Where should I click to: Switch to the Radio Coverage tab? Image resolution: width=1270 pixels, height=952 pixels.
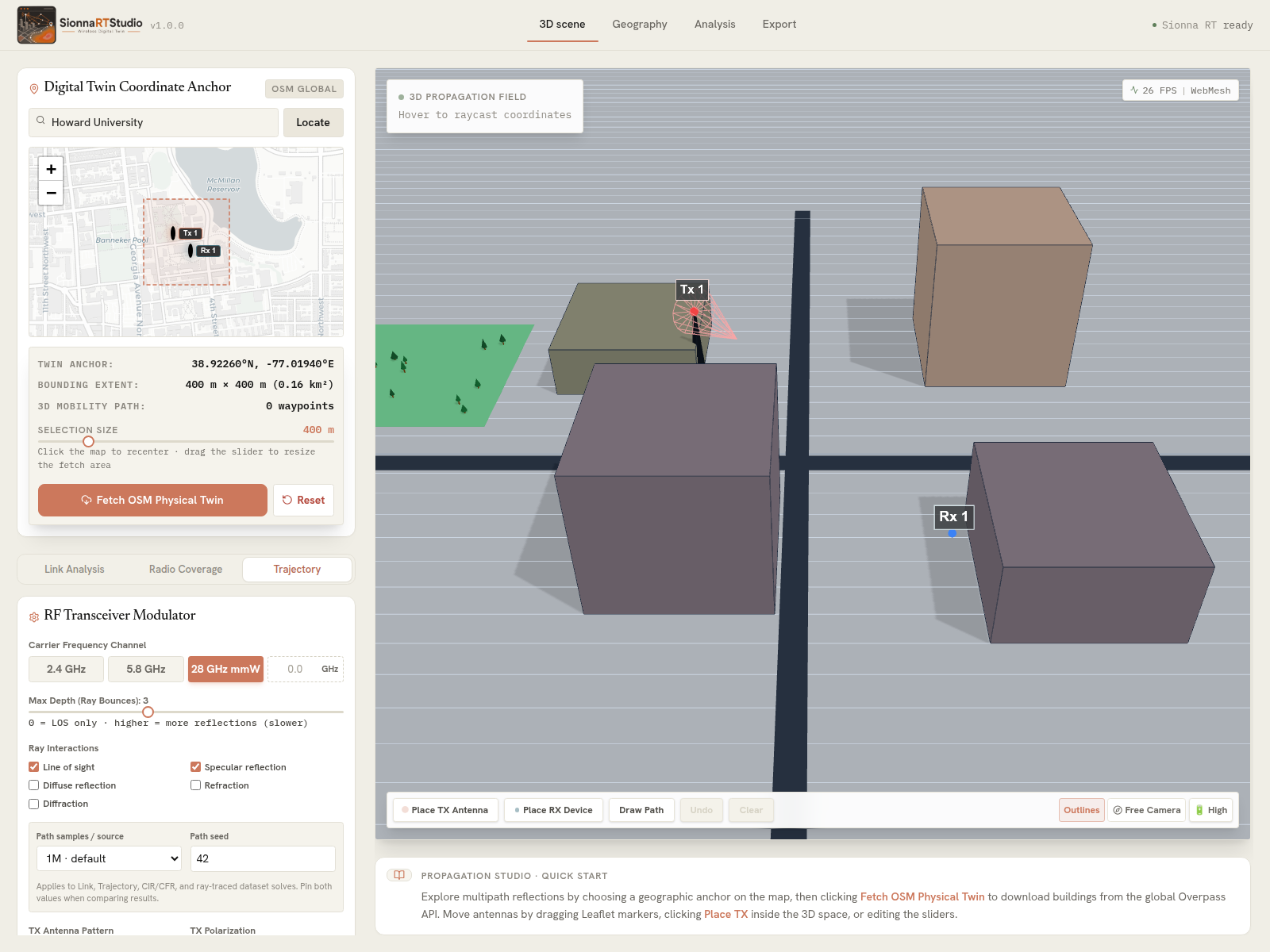pos(186,569)
